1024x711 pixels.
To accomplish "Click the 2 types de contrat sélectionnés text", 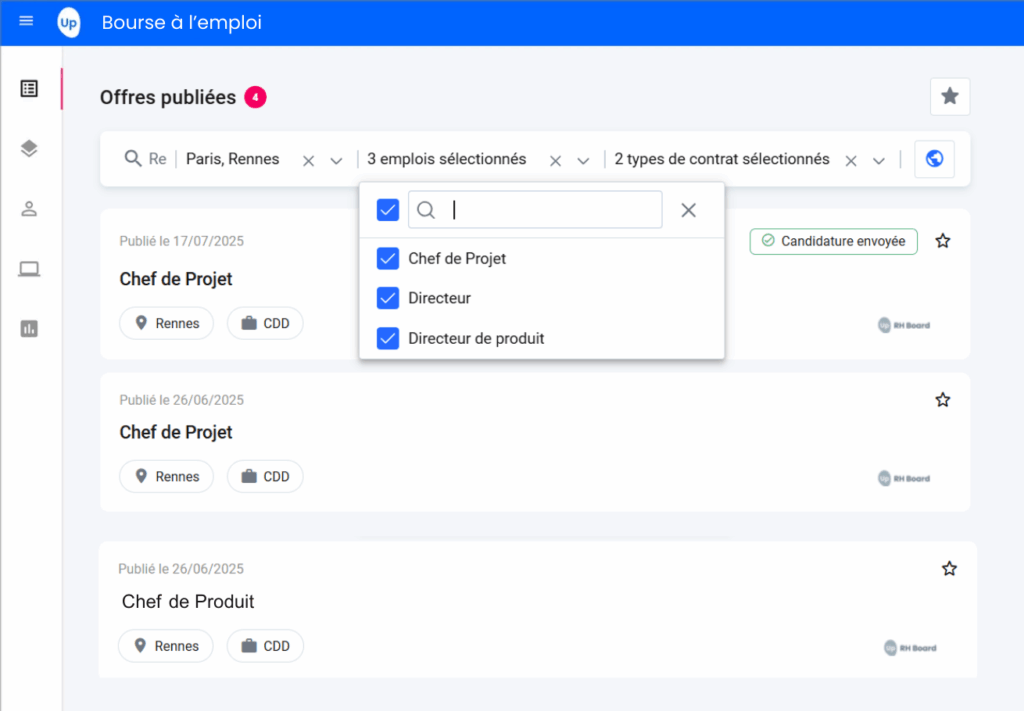I will 722,159.
